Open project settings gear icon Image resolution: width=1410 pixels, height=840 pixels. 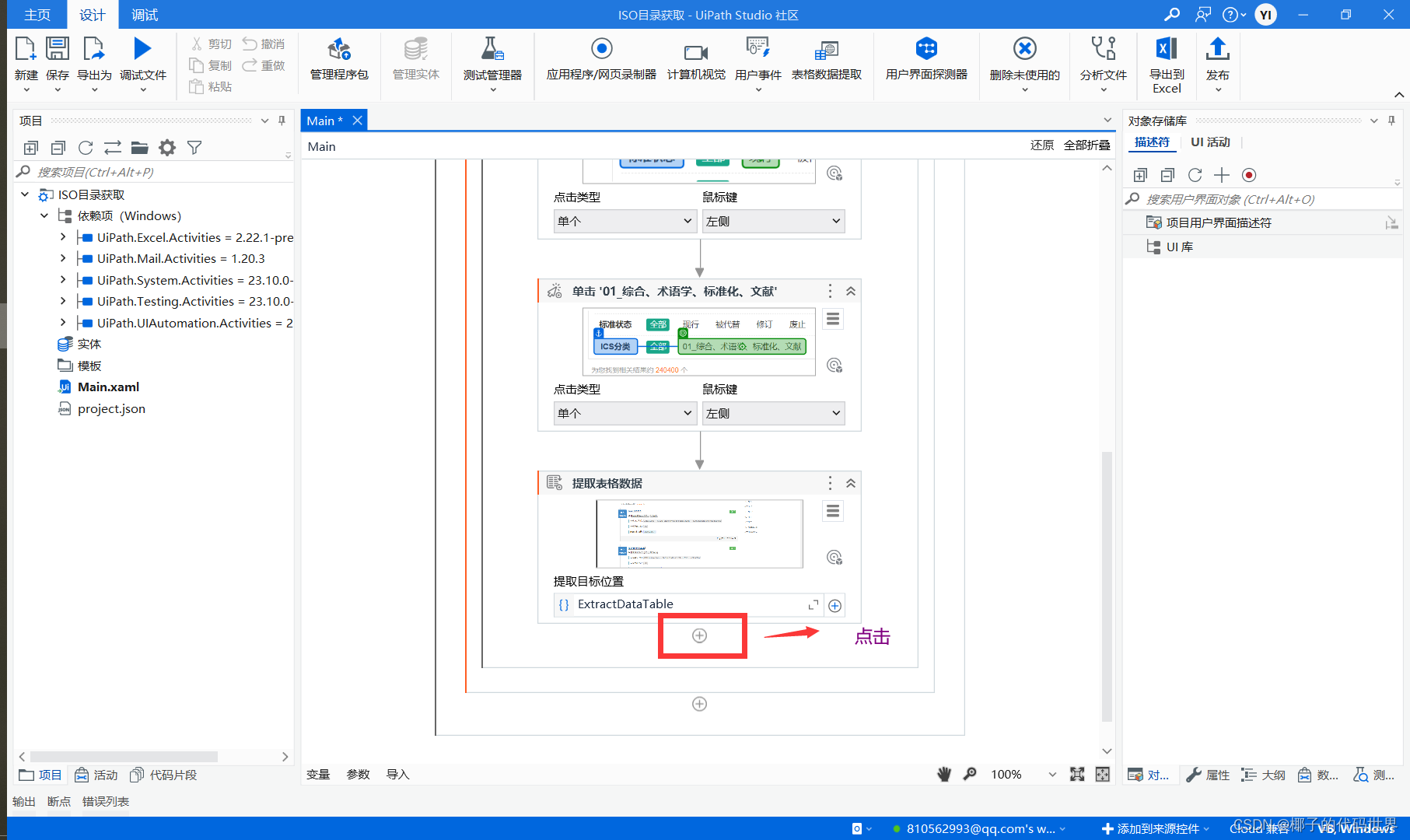point(167,148)
